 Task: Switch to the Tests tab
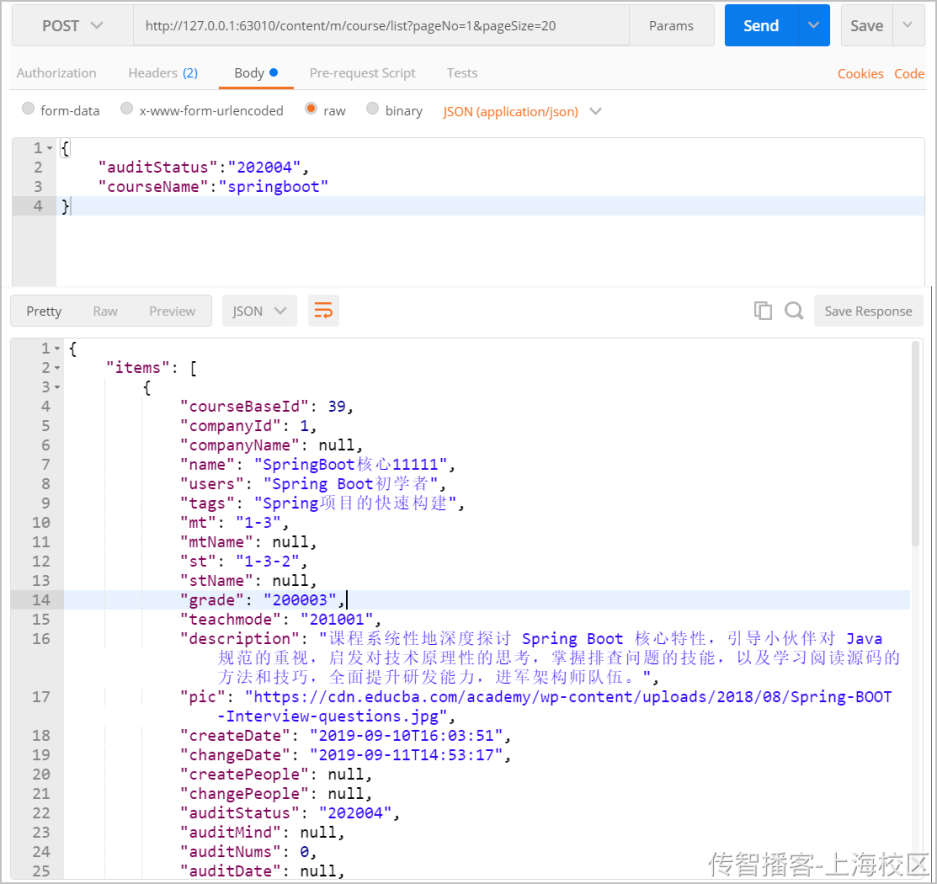point(462,73)
